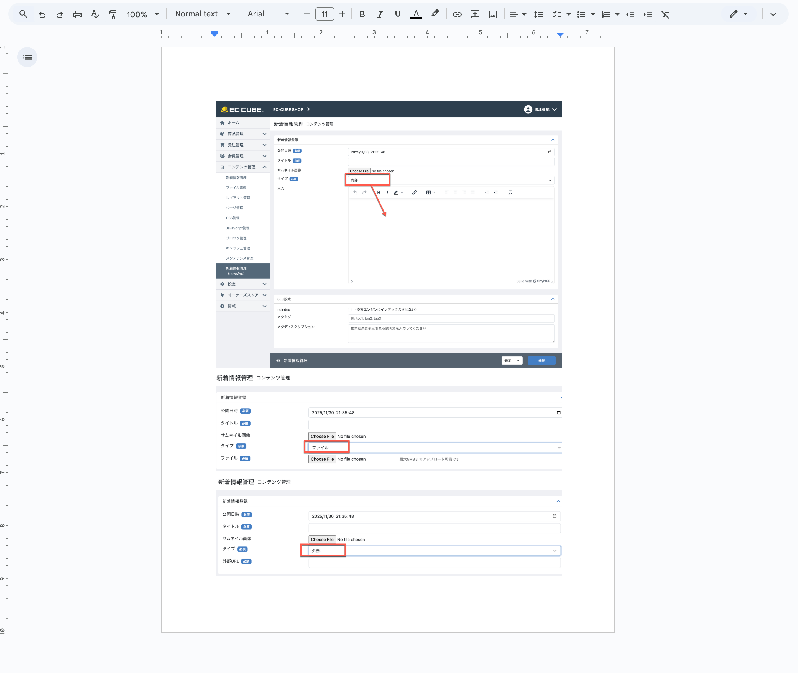Image resolution: width=798 pixels, height=673 pixels.
Task: Open the highlight color picker
Action: tap(435, 14)
